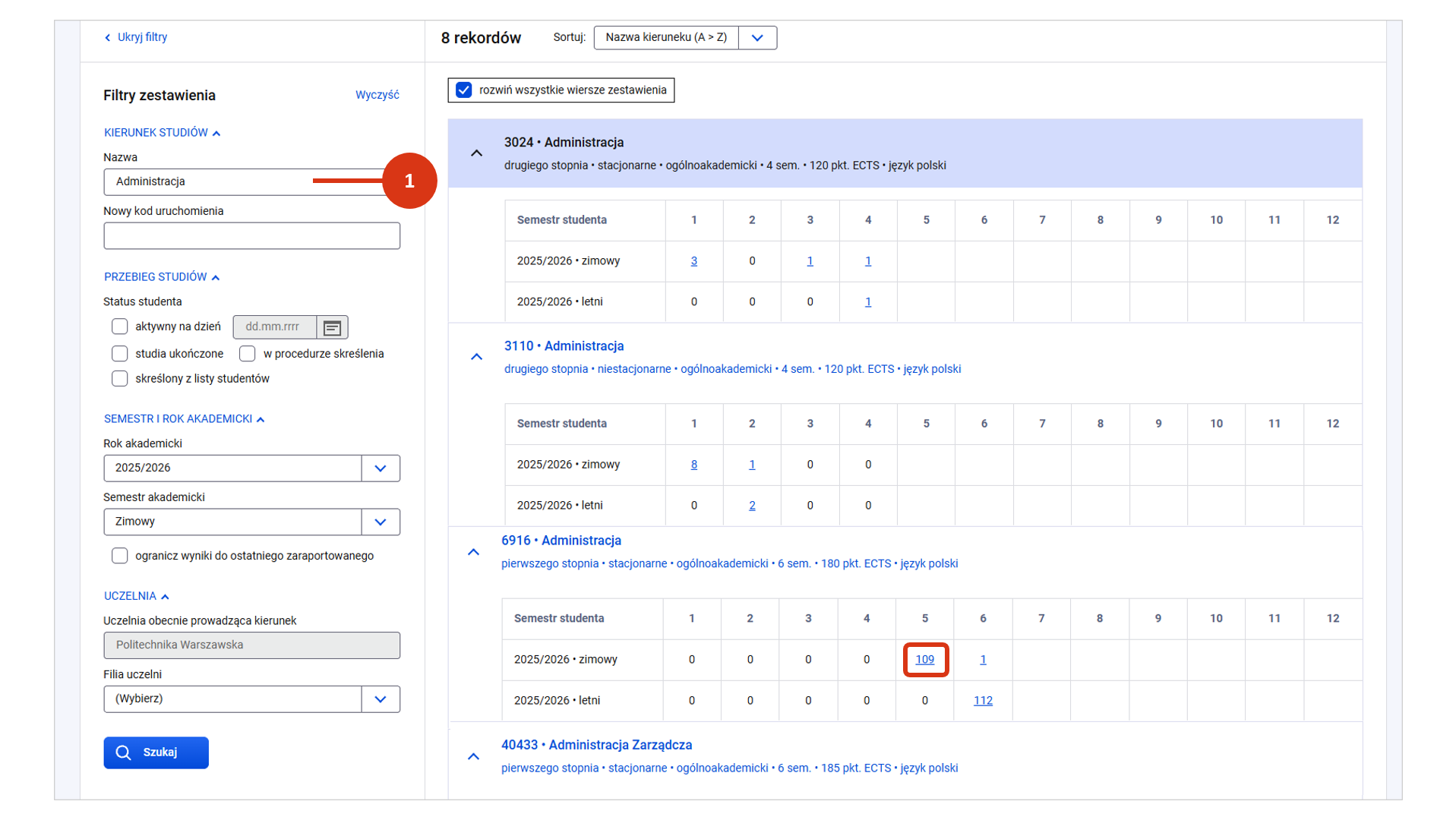Screen dimensions: 1456x817
Task: Open the 6916 • Administracja program link
Action: 561,541
